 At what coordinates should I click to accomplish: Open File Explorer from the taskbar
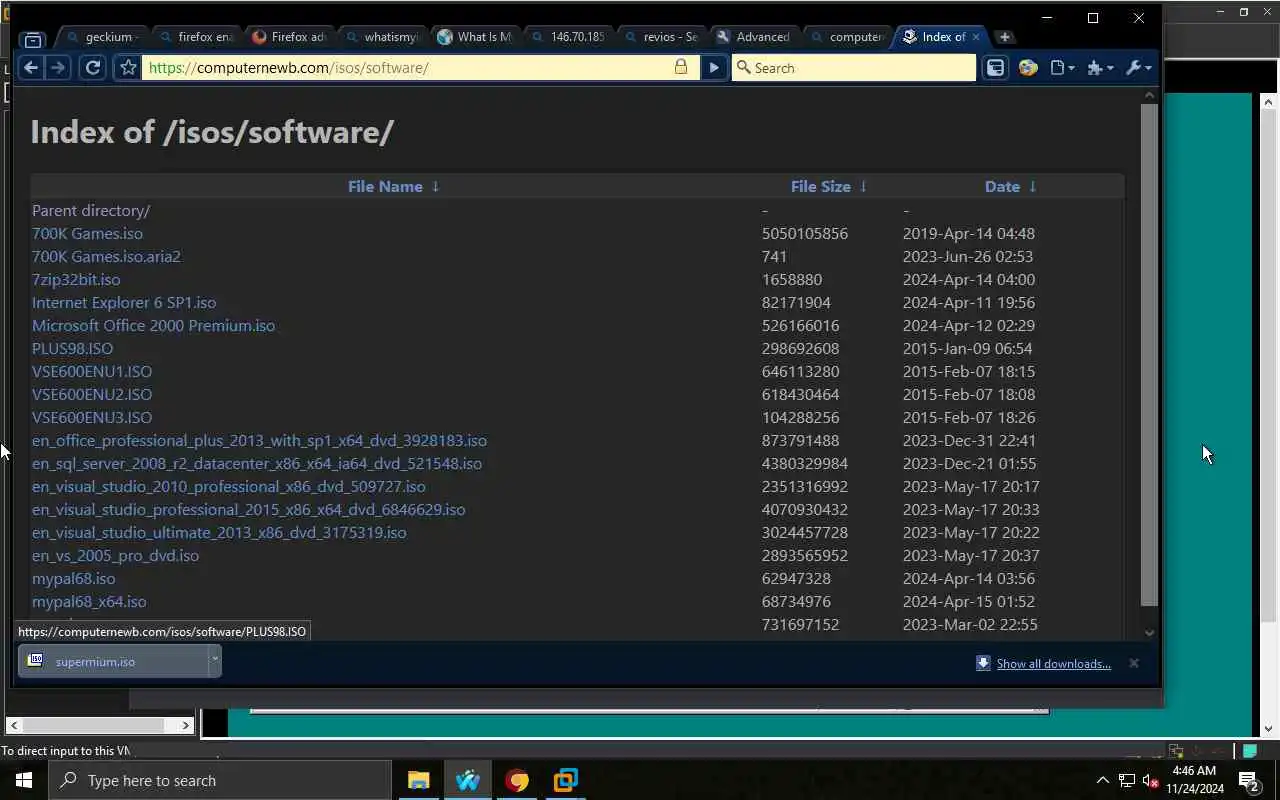pos(418,780)
